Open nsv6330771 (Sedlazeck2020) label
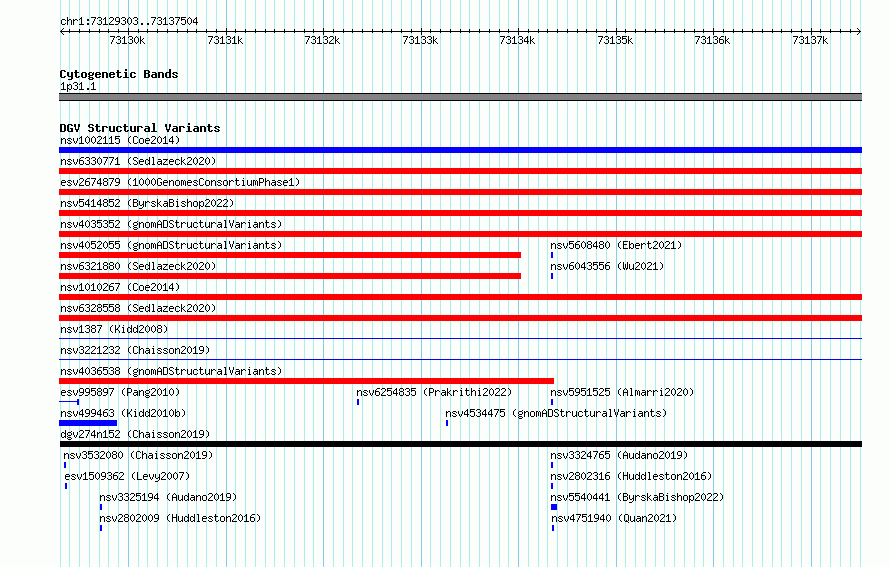This screenshot has height=567, width=890. click(138, 161)
